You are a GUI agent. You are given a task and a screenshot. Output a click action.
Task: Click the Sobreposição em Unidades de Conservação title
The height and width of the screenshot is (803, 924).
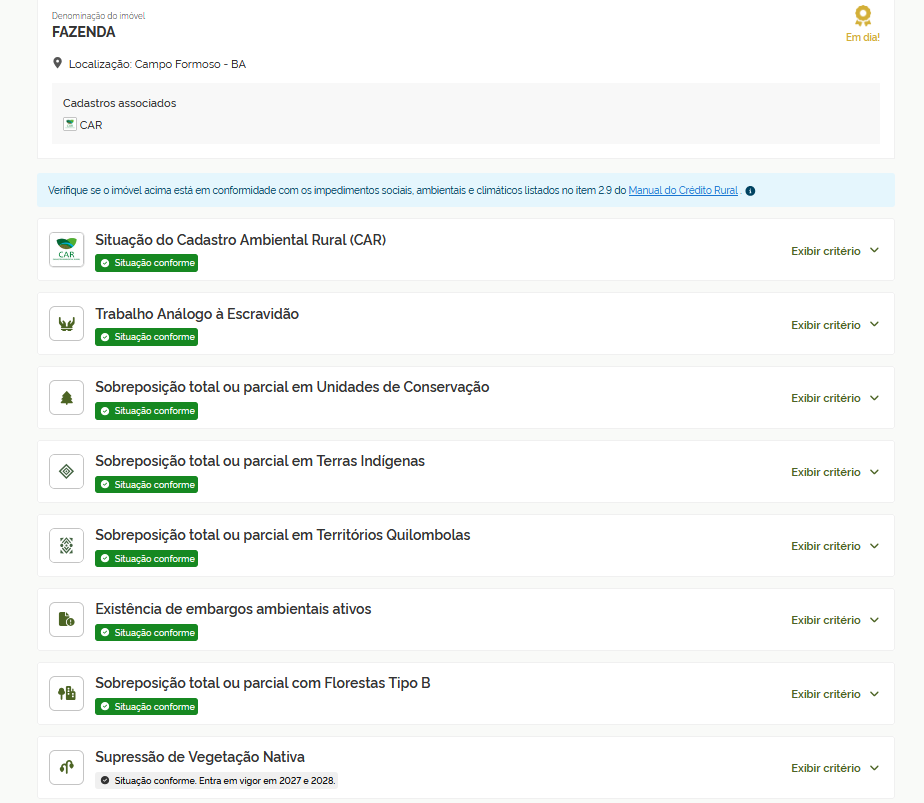[x=292, y=387]
